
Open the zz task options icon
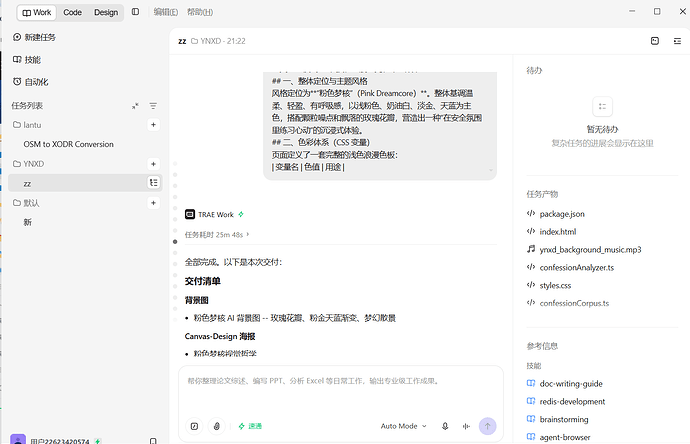point(154,183)
